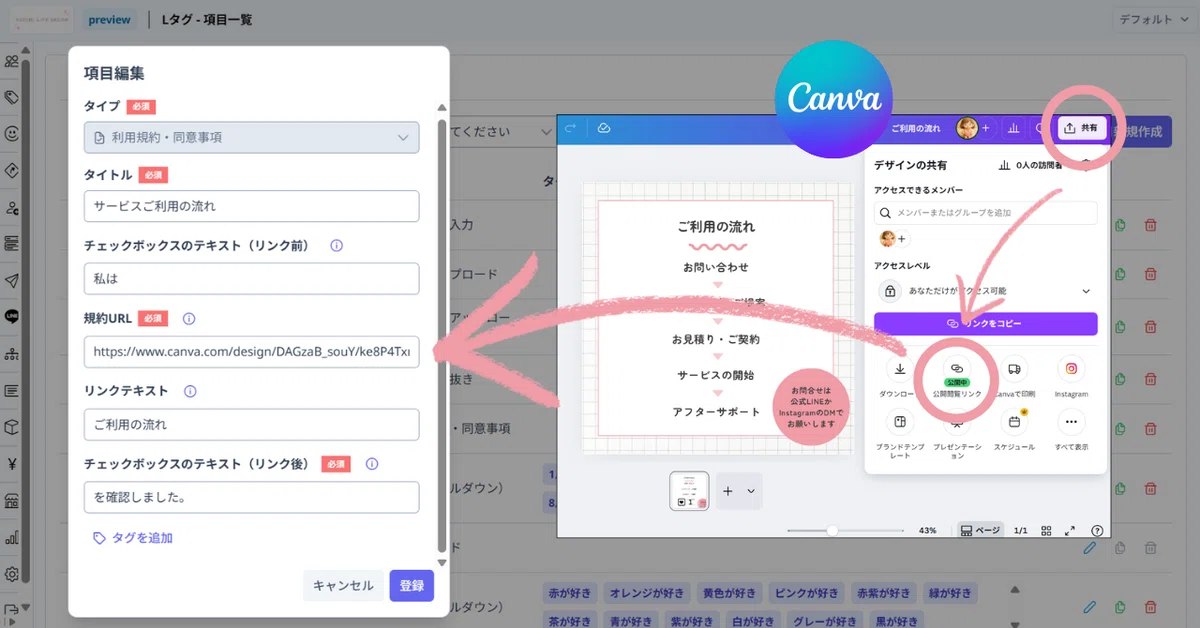Open the cube box sidebar icon
Viewport: 1200px width, 628px height.
pyautogui.click(x=12, y=427)
